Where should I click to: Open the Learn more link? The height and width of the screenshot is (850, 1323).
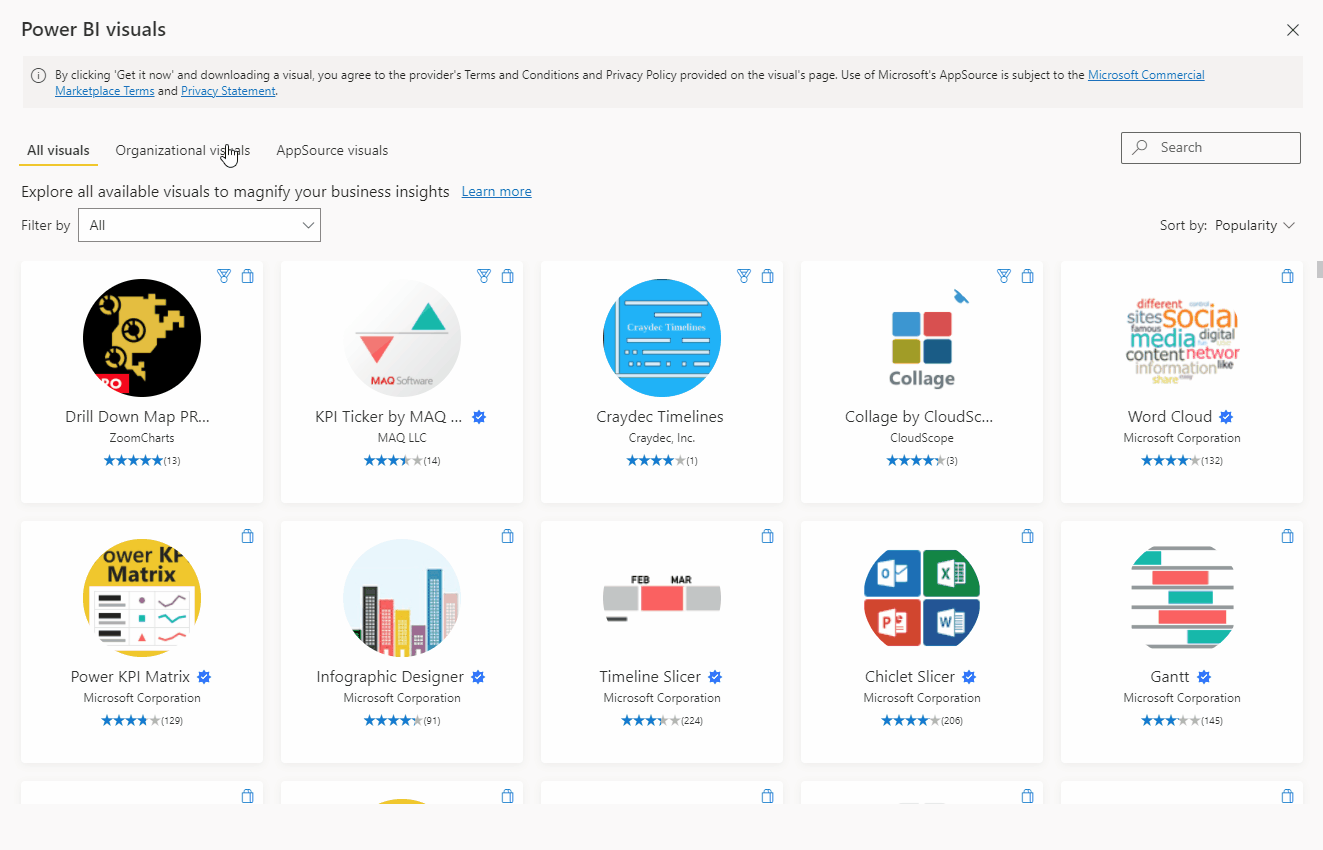496,191
